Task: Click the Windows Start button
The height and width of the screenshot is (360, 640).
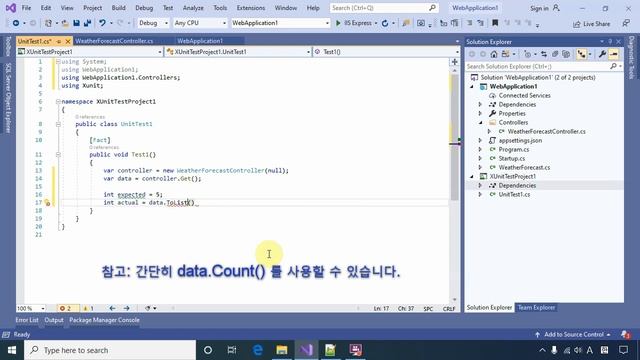Action: tap(12, 350)
